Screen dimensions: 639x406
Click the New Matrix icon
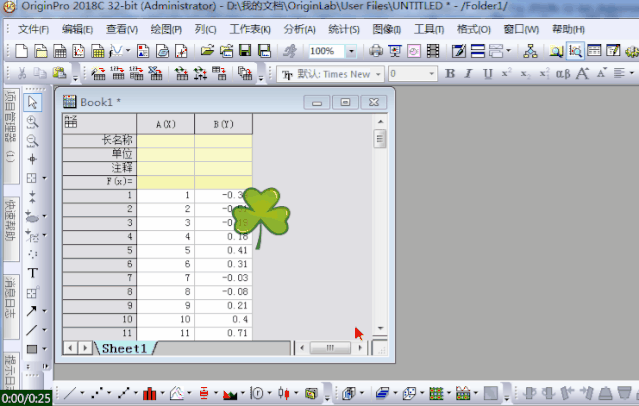pyautogui.click(x=98, y=51)
